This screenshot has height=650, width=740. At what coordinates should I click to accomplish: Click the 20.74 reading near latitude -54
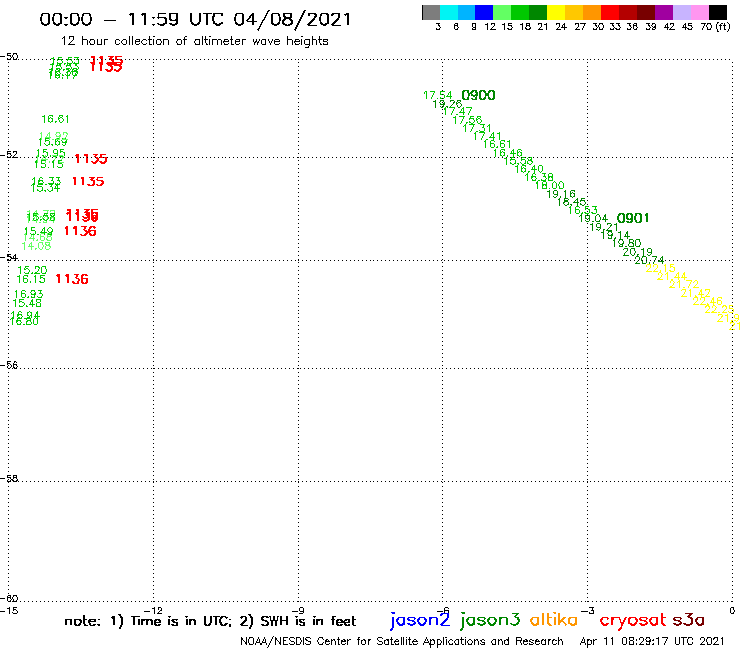649,260
